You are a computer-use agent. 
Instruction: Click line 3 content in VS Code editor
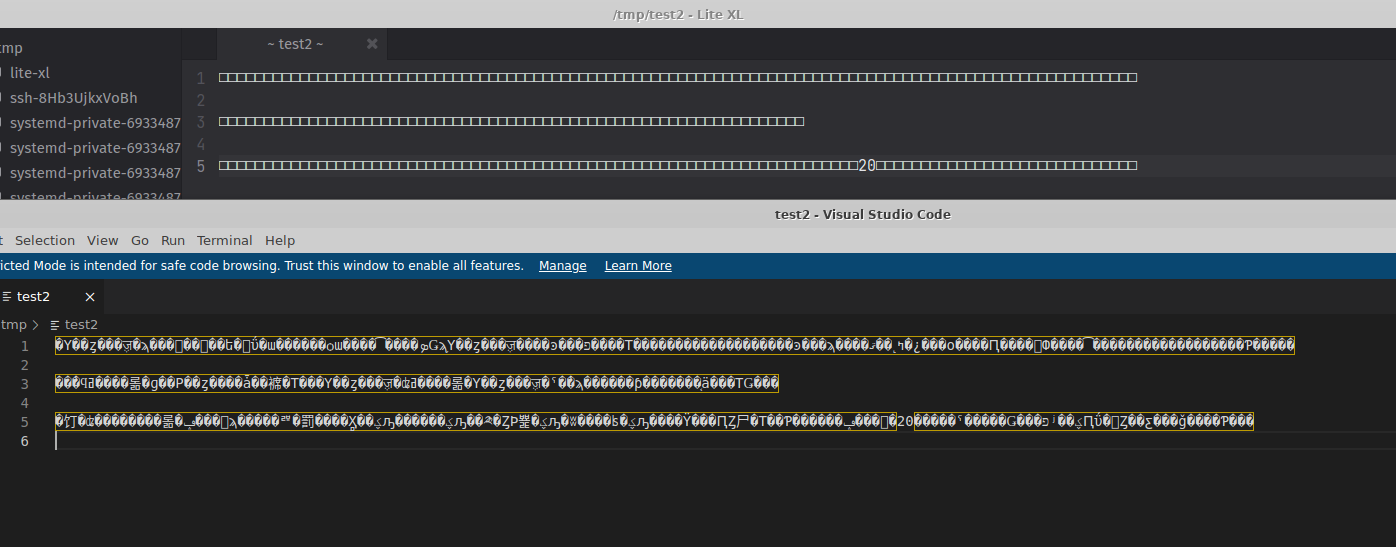(x=417, y=384)
